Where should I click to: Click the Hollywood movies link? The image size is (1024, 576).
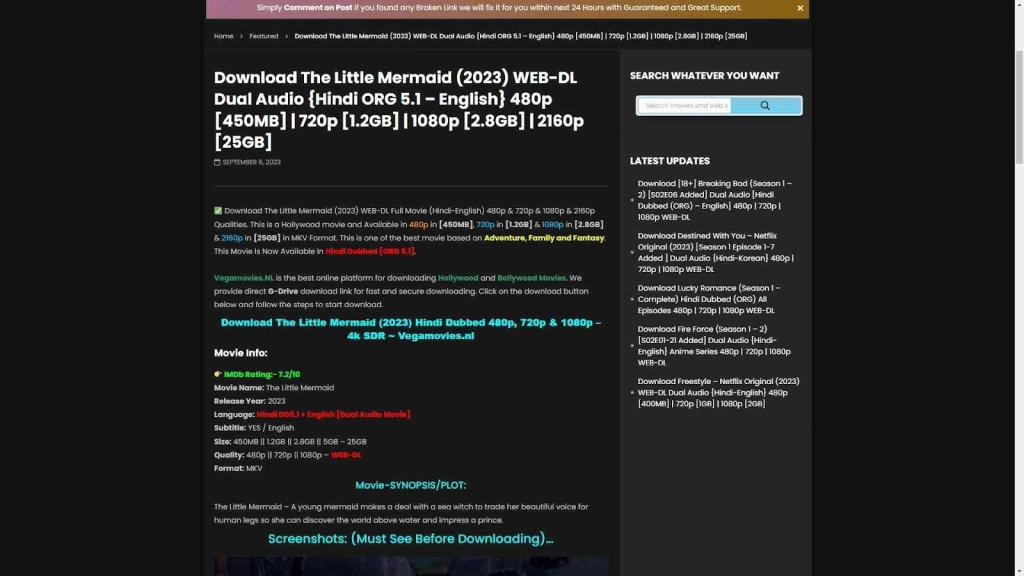click(x=458, y=278)
